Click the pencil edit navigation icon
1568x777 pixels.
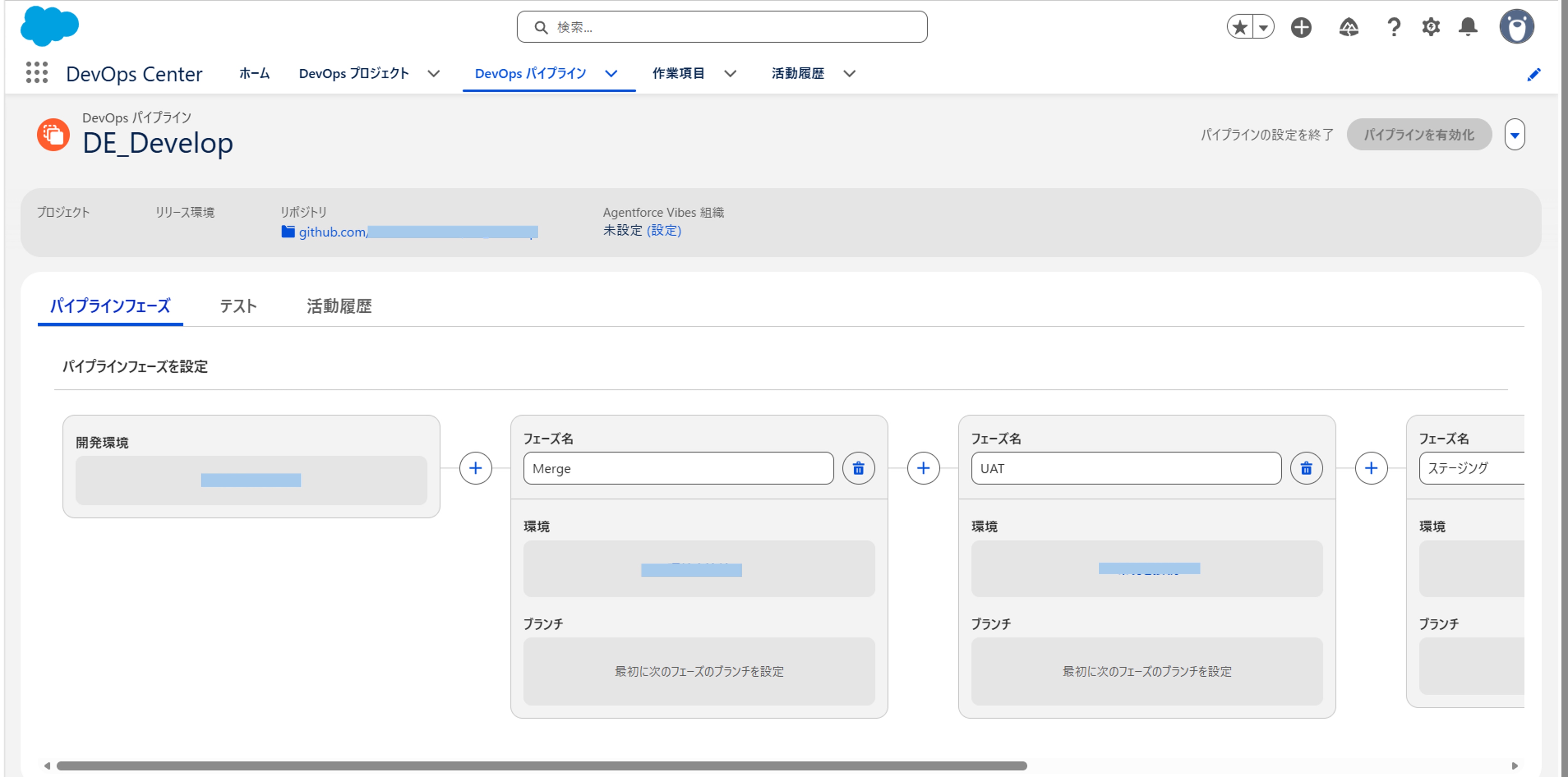[x=1533, y=74]
